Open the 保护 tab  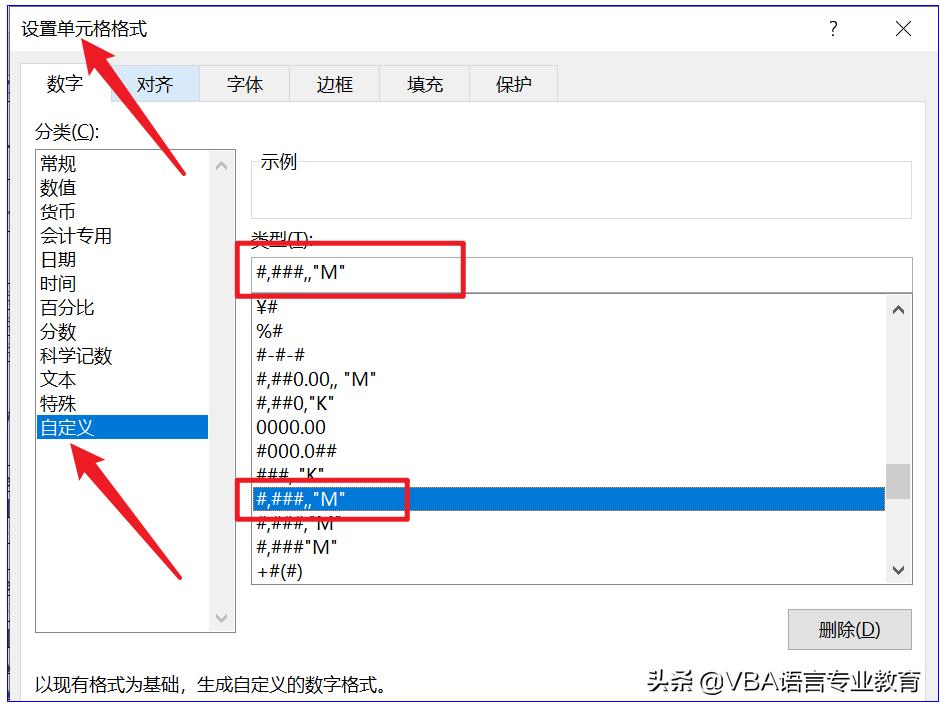(x=512, y=84)
